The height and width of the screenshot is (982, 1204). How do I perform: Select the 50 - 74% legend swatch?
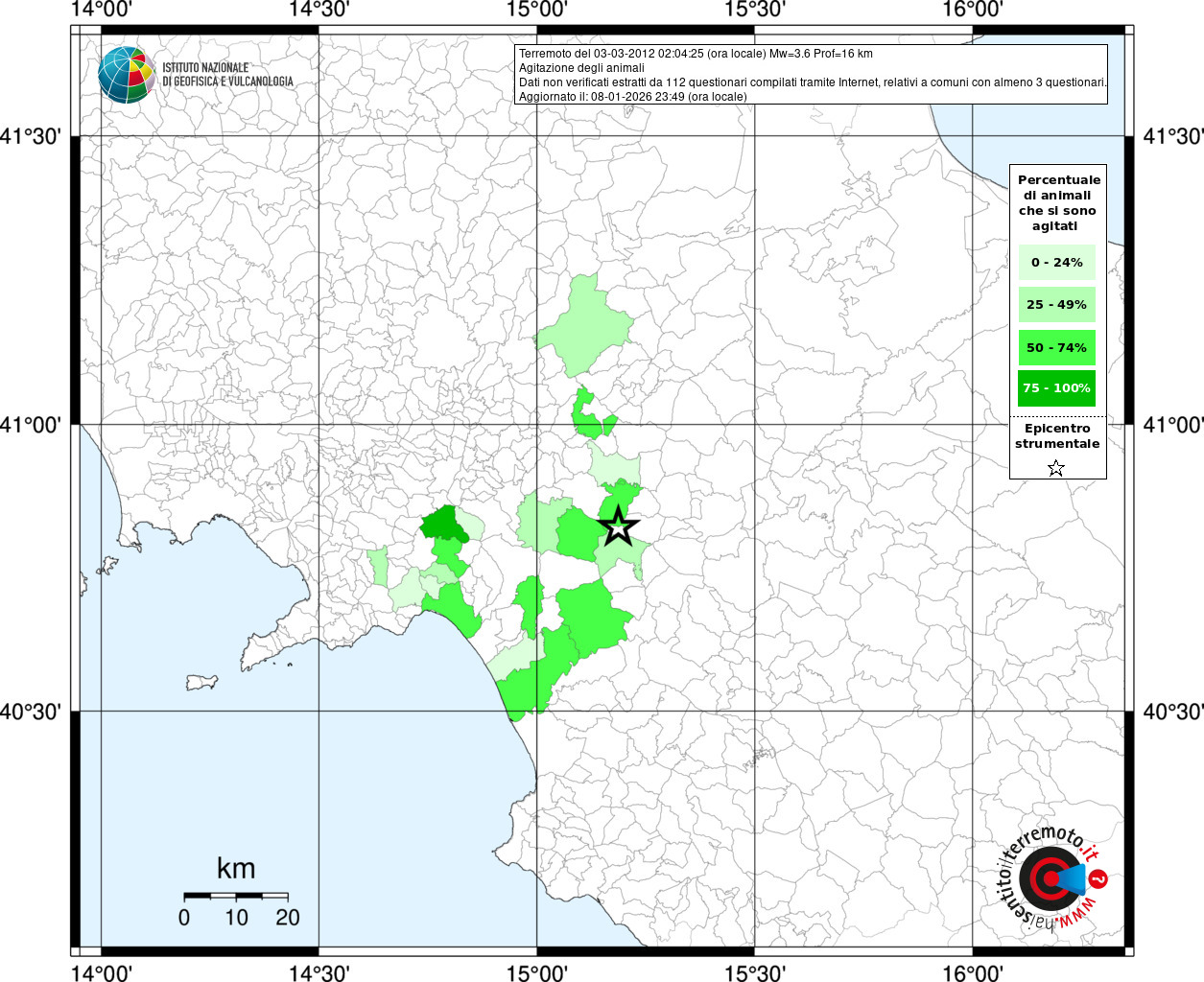(1056, 347)
